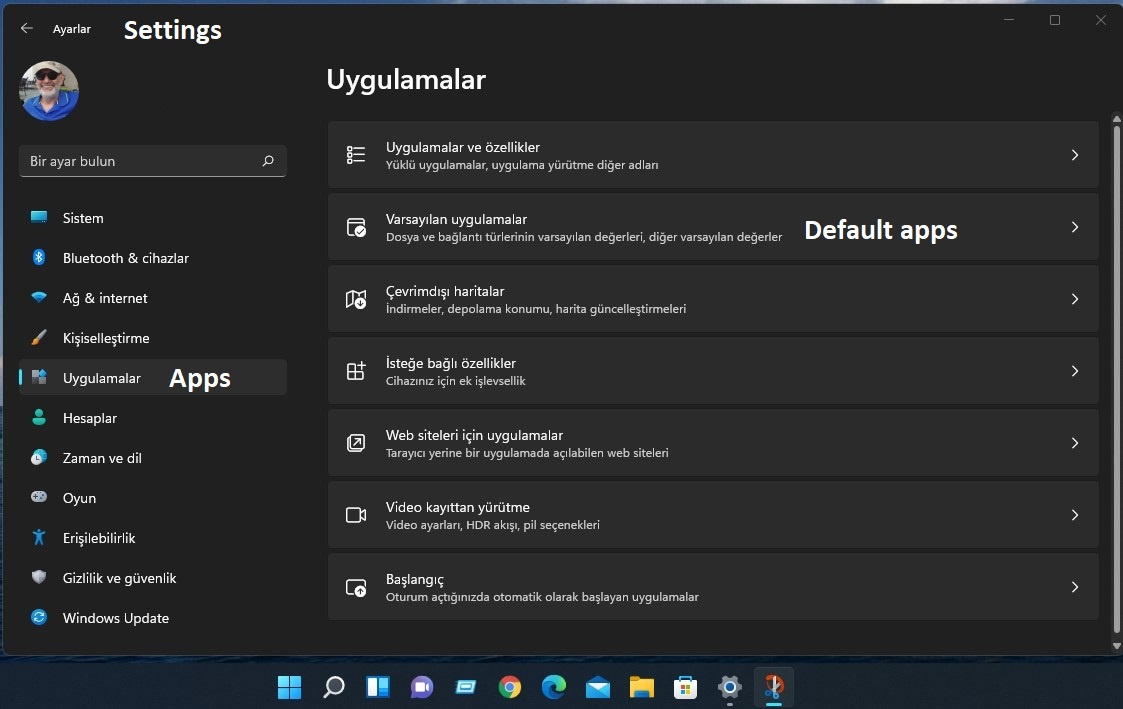Open the Windows Start menu
This screenshot has width=1123, height=709.
point(289,687)
